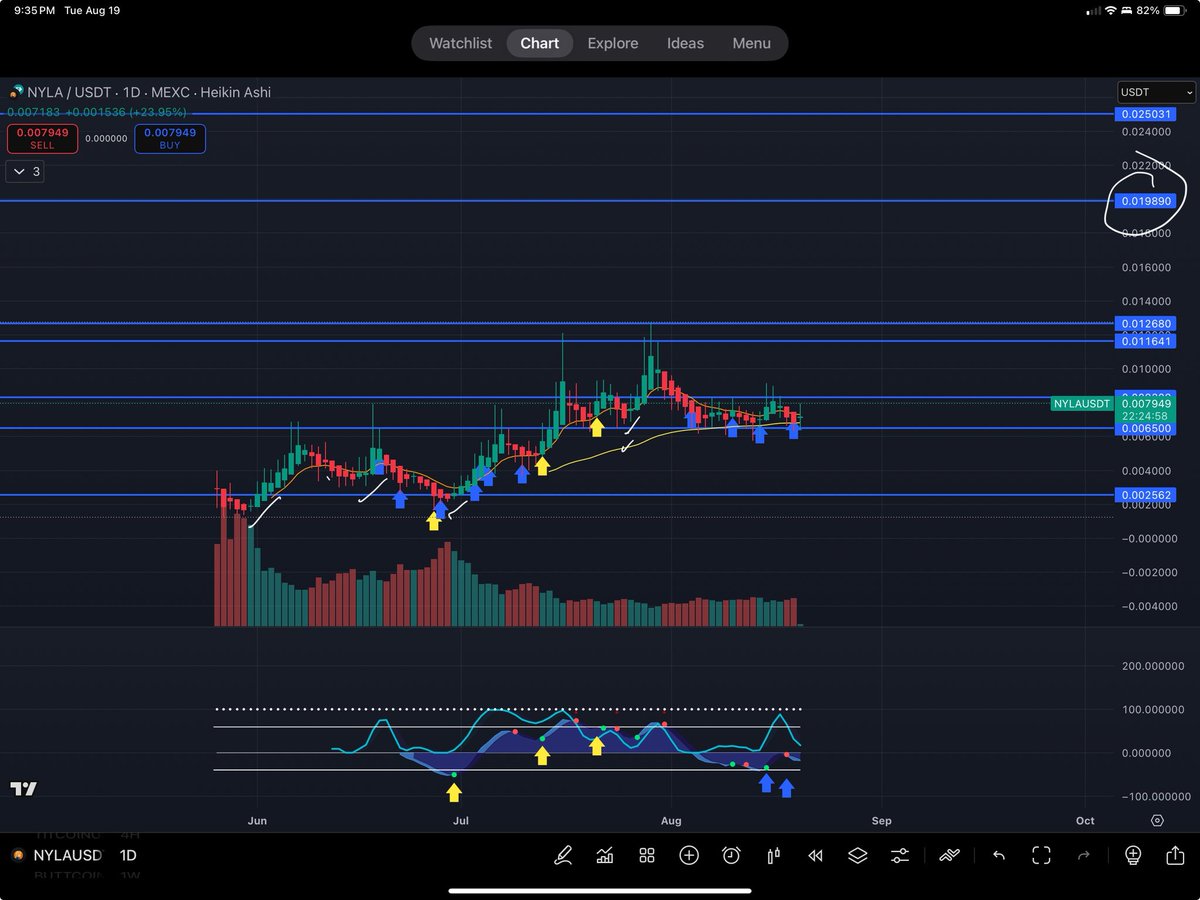The image size is (1200, 900).
Task: Tap the TradingView logo
Action: tap(23, 789)
